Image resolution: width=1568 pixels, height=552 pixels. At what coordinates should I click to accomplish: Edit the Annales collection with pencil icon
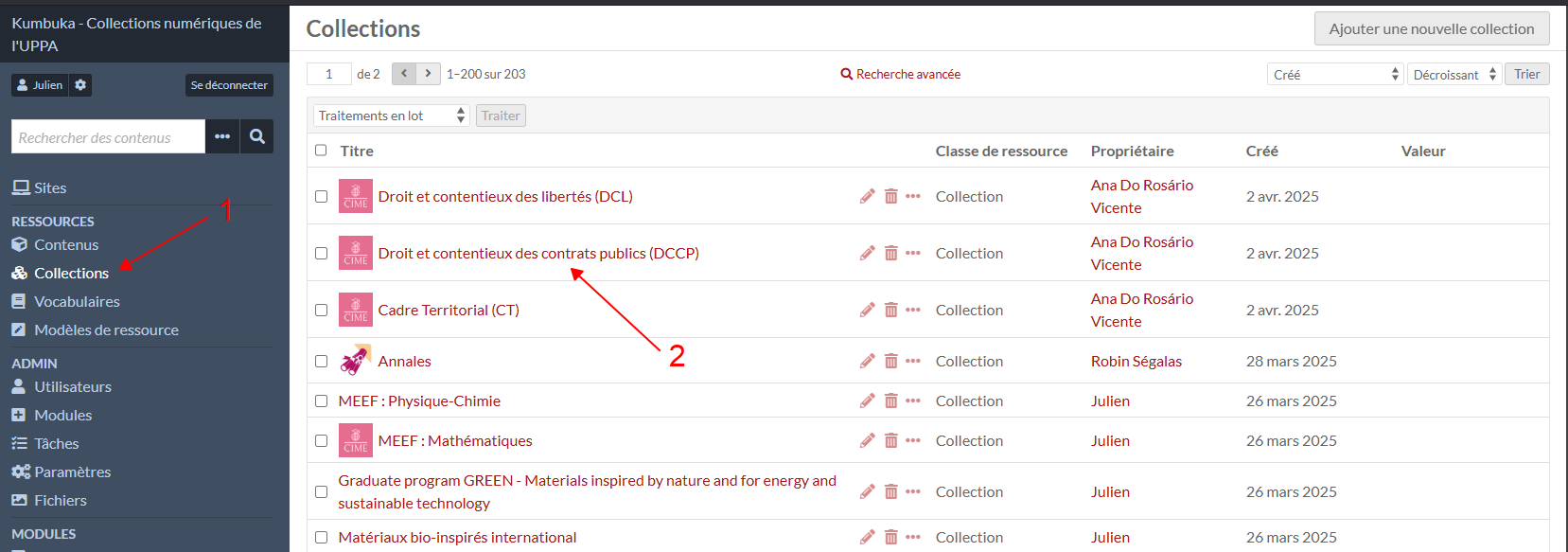[x=867, y=361]
